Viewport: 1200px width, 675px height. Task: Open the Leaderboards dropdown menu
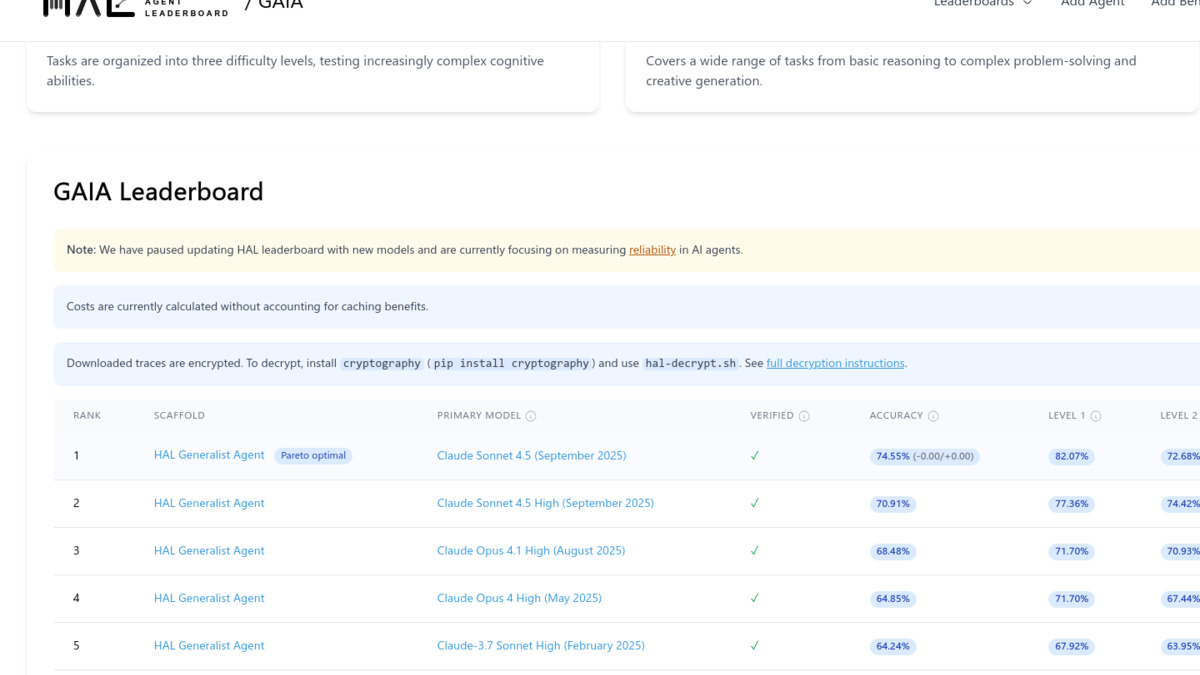(982, 4)
